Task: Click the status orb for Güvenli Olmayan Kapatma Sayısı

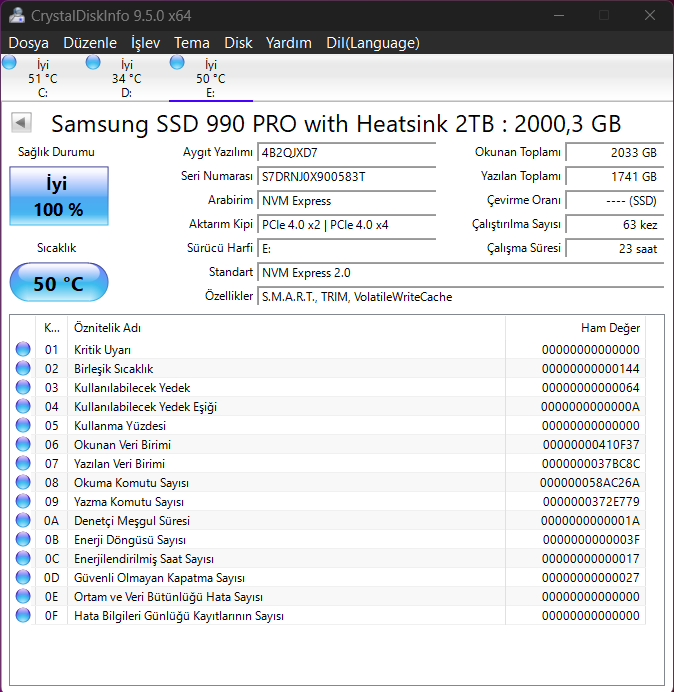Action: click(x=23, y=577)
